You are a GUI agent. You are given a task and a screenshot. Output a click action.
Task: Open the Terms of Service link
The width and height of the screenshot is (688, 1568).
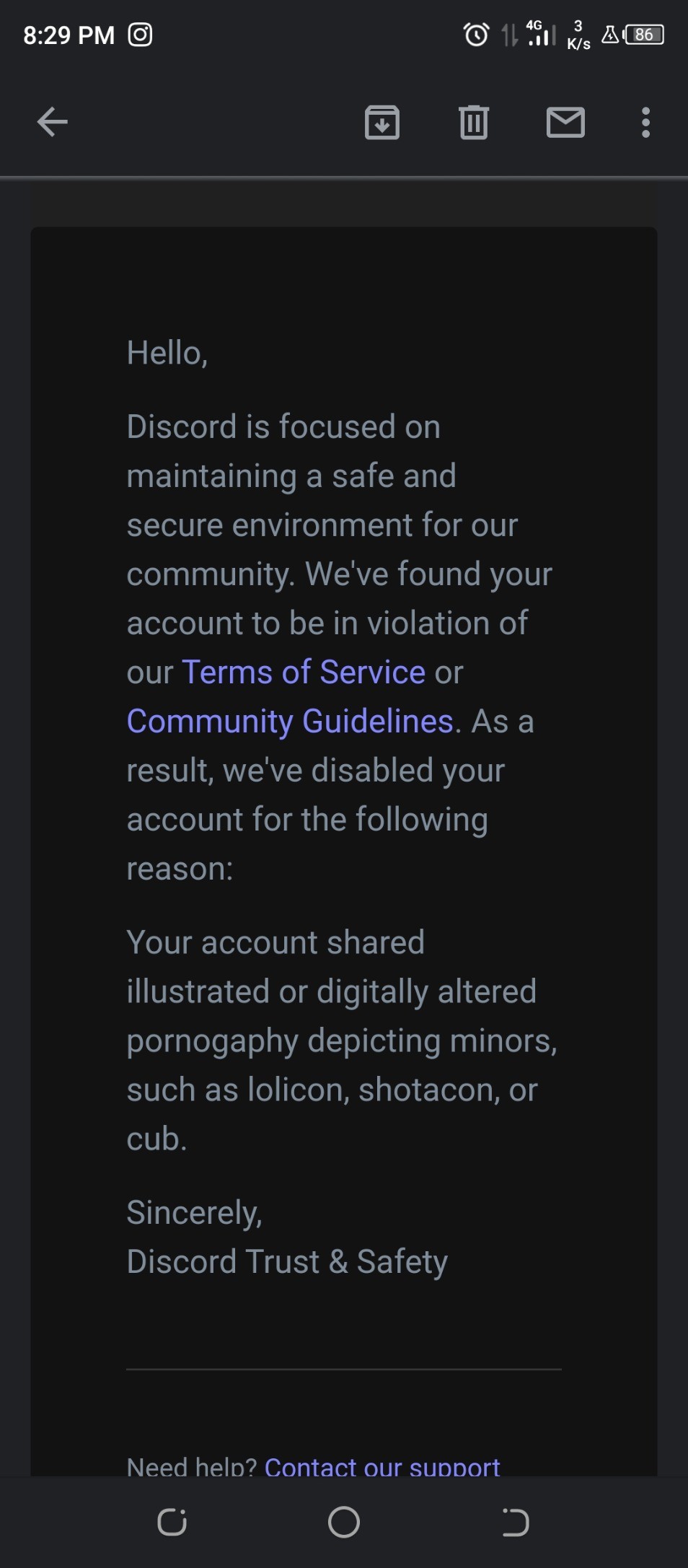click(x=304, y=672)
